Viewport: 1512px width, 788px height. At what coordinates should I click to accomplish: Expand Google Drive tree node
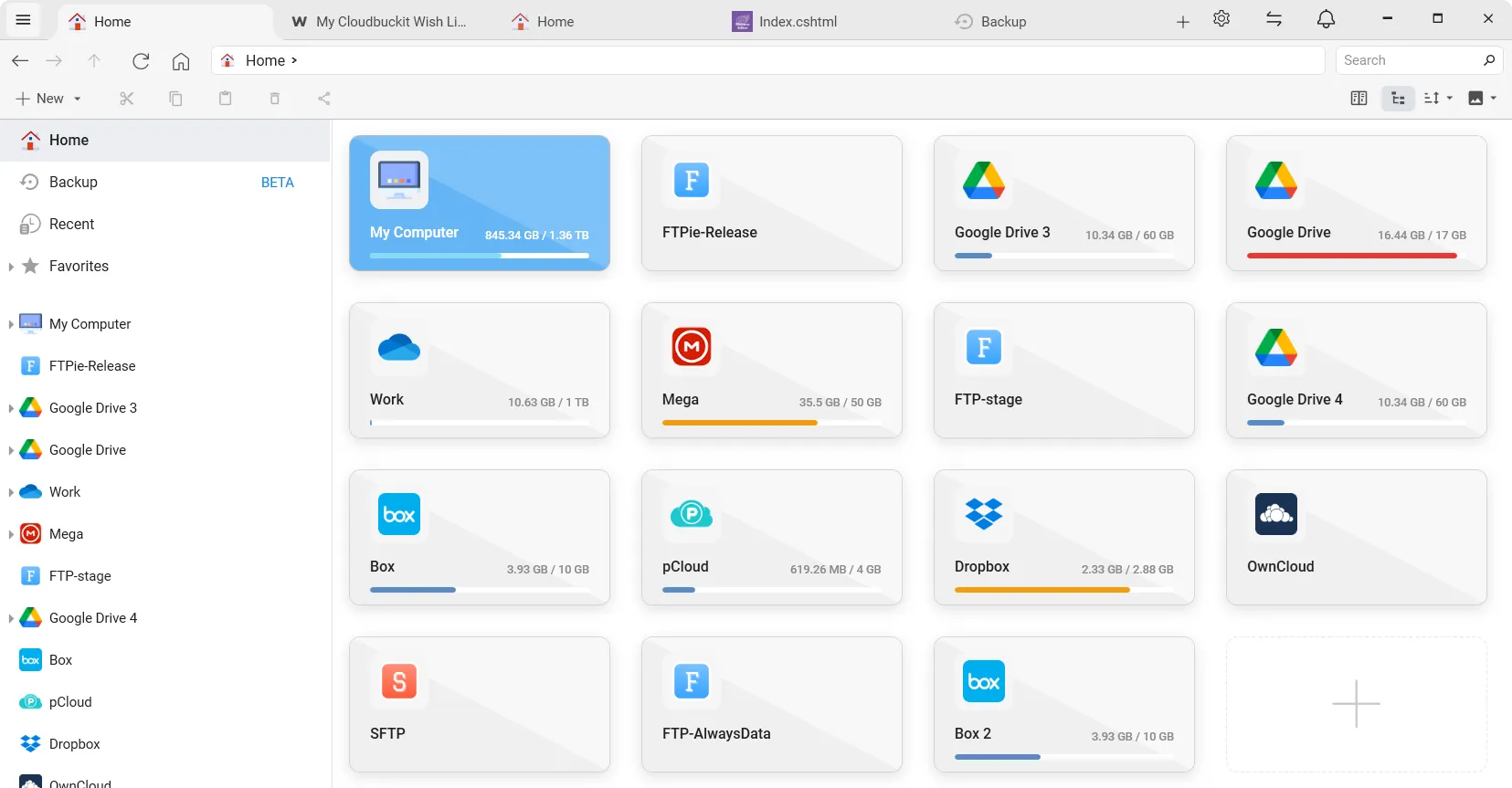click(x=11, y=450)
